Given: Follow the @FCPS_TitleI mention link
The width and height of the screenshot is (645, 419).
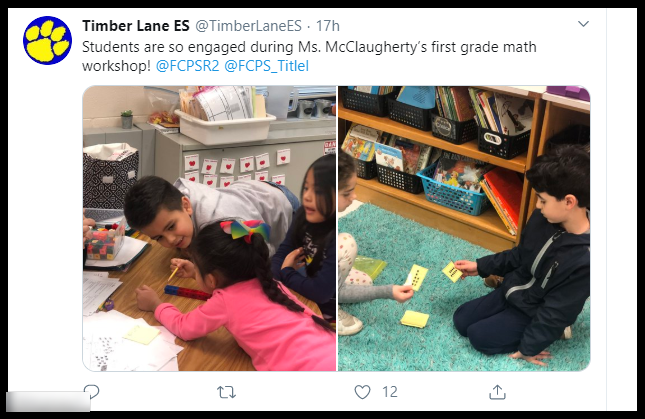Looking at the screenshot, I should [267, 66].
